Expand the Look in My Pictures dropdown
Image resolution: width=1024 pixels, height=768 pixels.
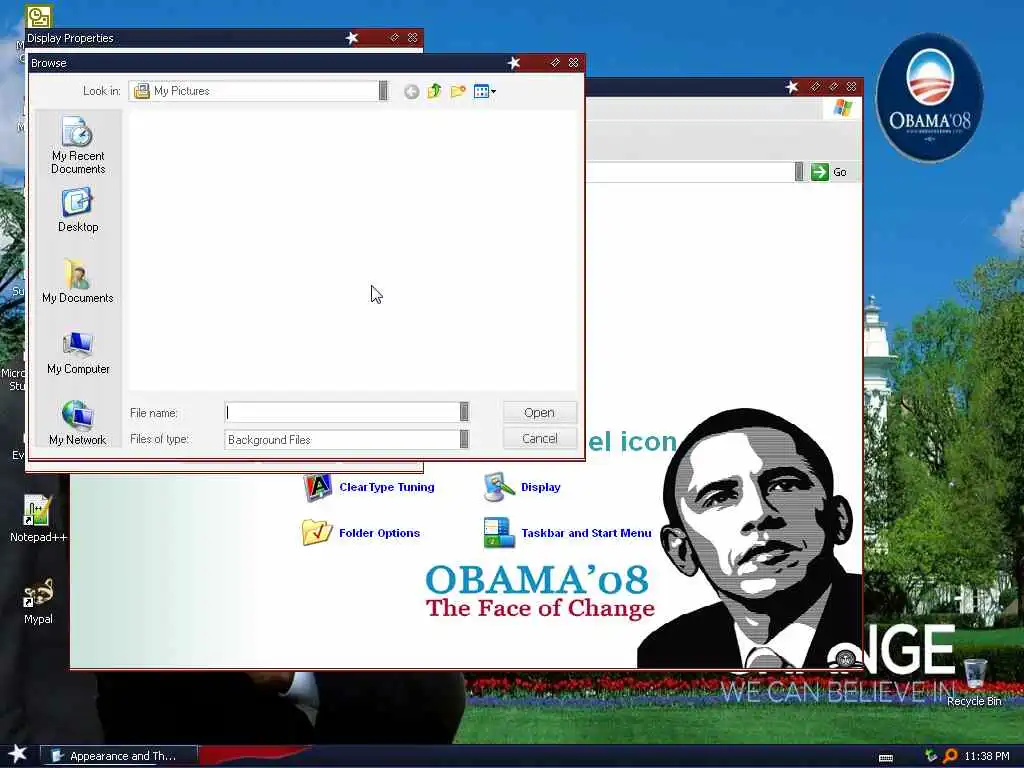click(383, 91)
